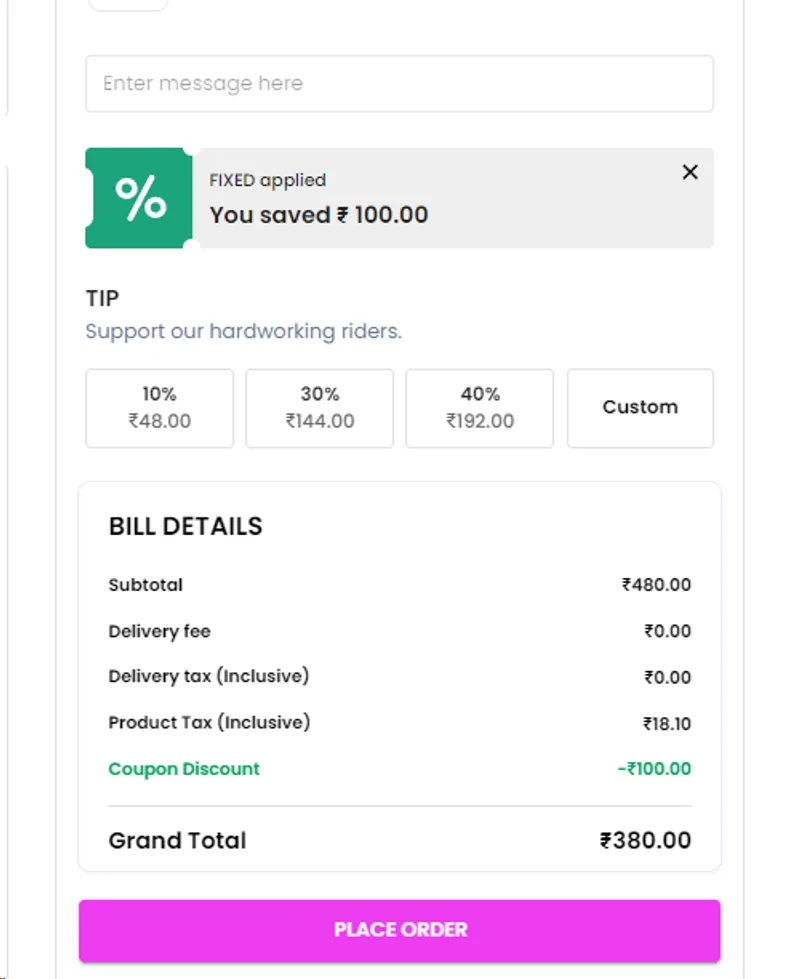Select the 10% tip option
This screenshot has height=979, width=800.
[x=159, y=408]
